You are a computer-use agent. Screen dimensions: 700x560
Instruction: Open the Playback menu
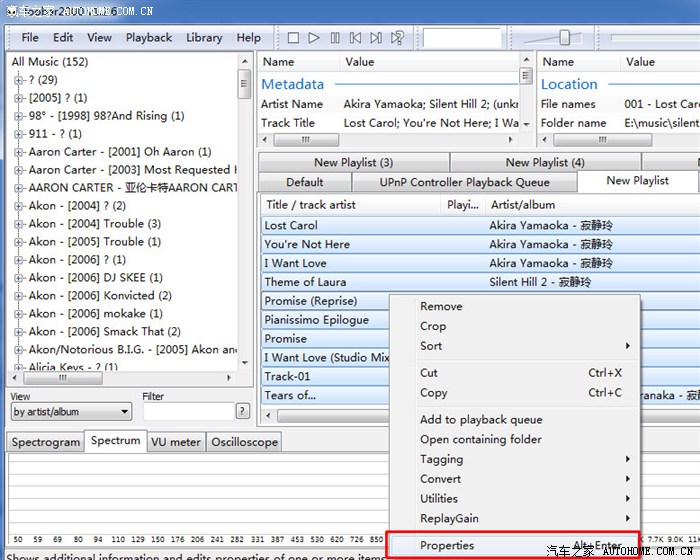coord(149,38)
